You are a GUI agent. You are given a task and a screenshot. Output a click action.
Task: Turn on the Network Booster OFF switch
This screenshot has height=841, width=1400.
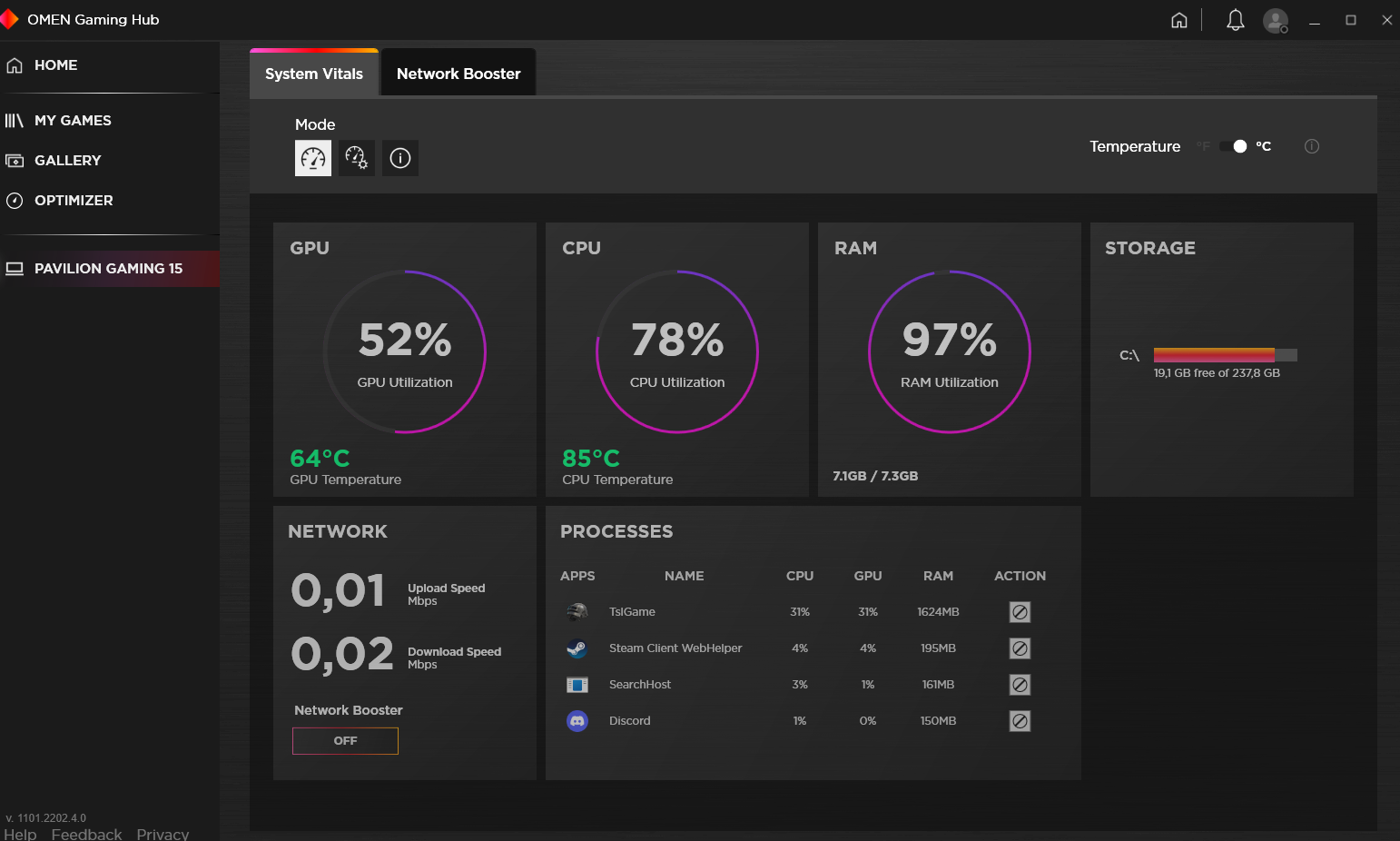(345, 741)
